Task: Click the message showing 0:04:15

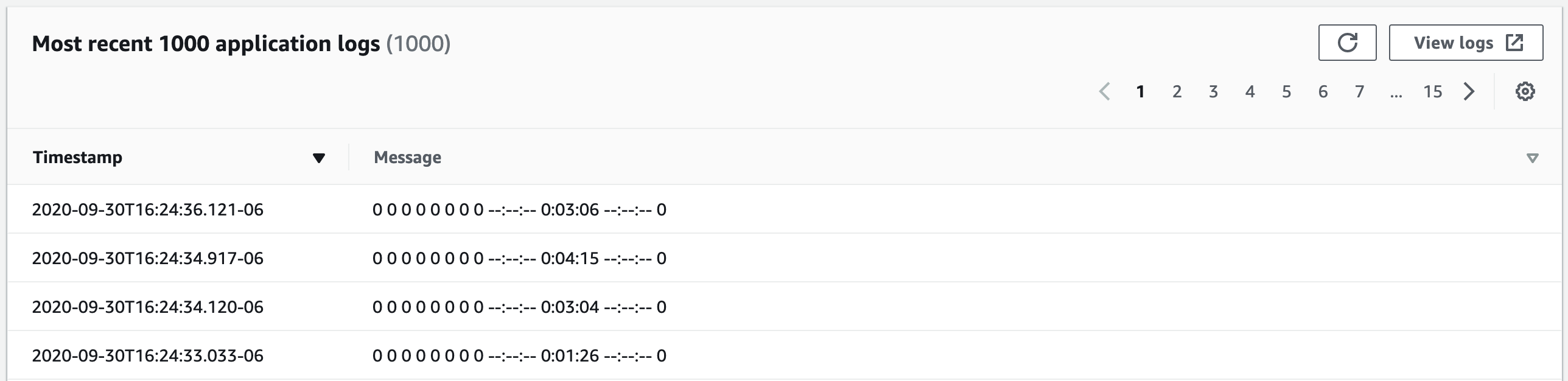Action: point(520,258)
